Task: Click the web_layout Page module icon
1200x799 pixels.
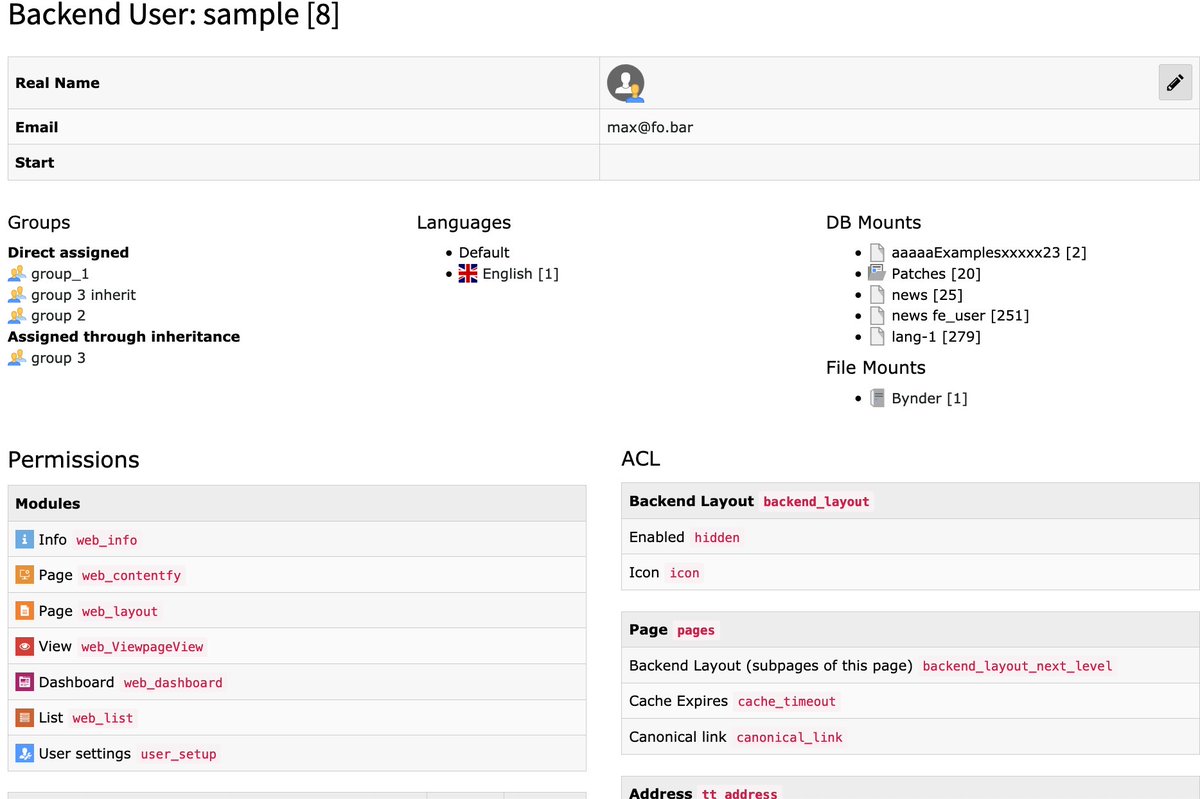Action: (25, 611)
